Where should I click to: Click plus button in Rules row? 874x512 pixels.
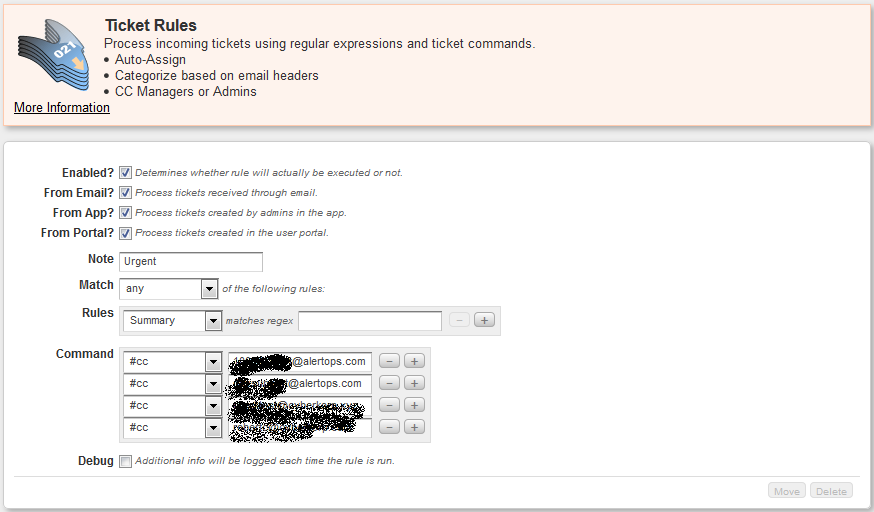coord(484,320)
